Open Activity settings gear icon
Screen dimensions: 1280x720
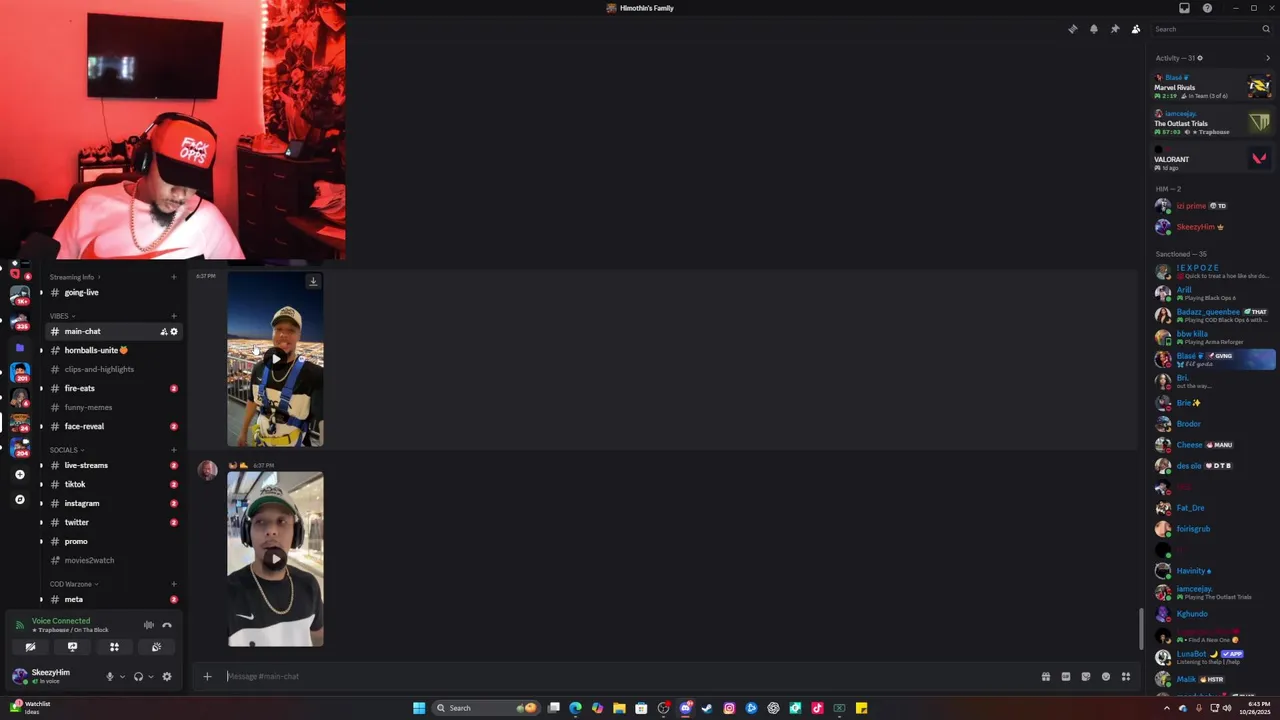1200,58
